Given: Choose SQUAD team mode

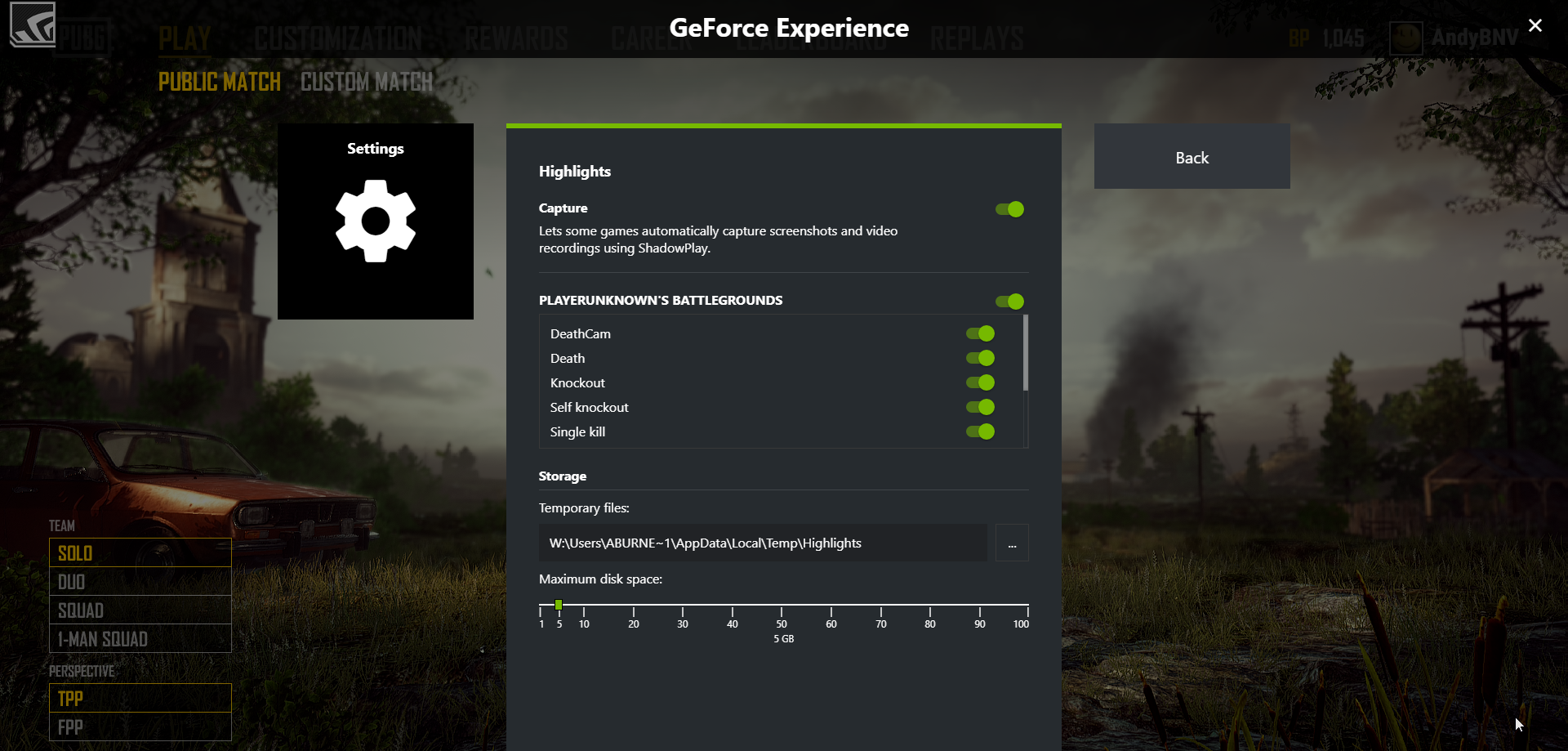Looking at the screenshot, I should pos(140,610).
